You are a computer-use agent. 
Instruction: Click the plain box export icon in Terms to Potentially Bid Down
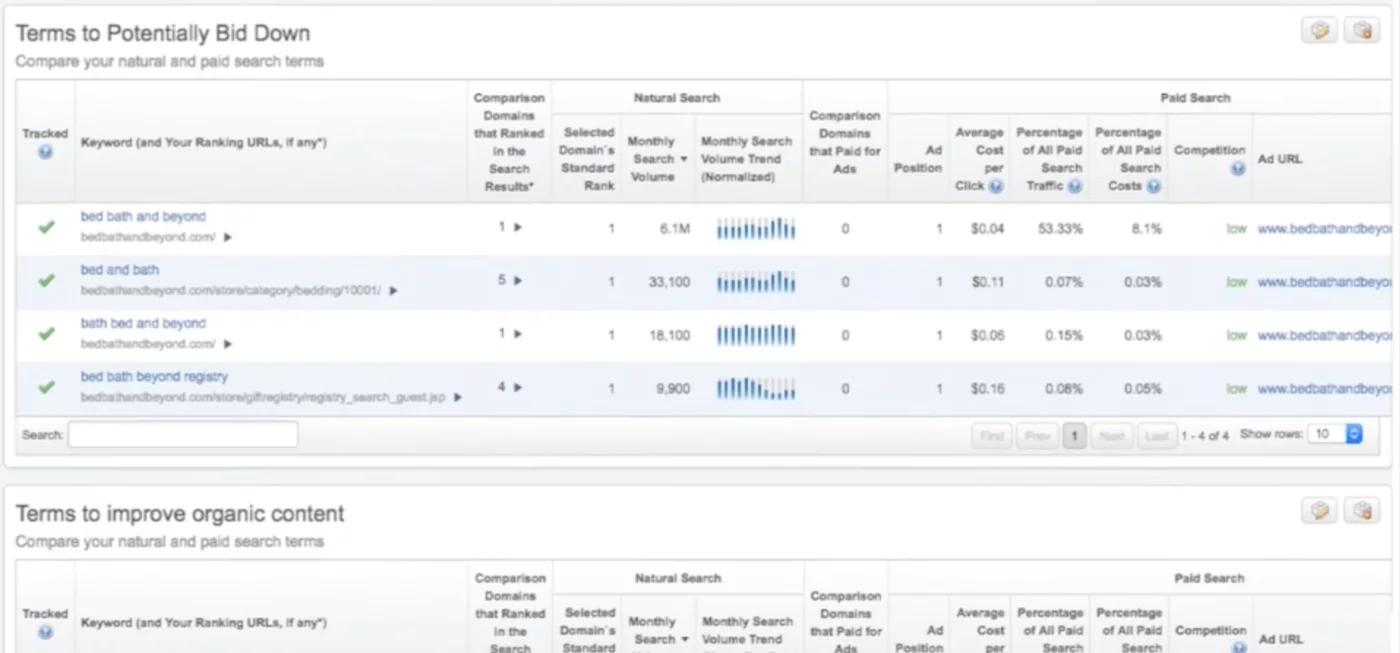tap(1319, 31)
